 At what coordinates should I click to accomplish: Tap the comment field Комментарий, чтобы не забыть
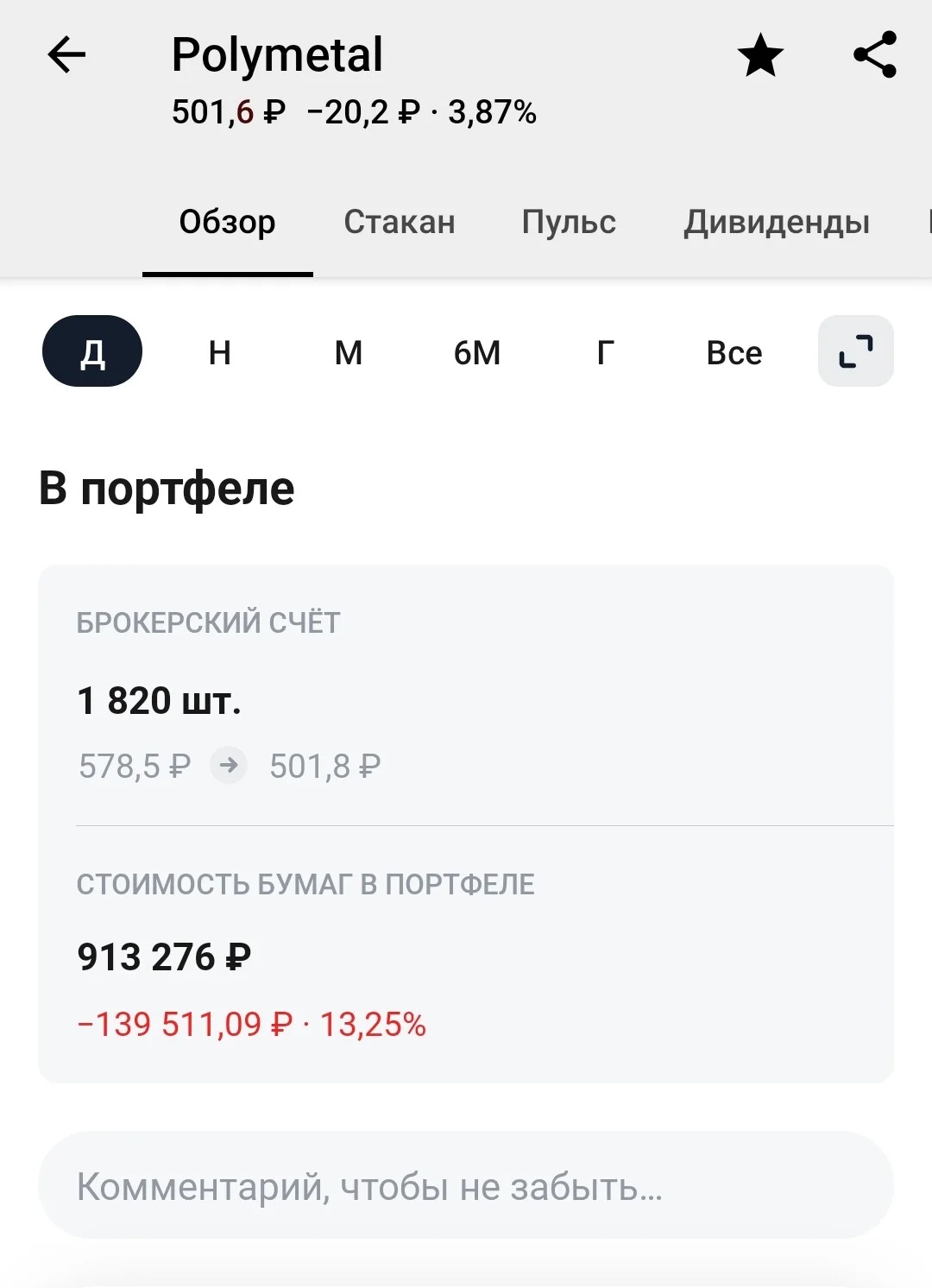click(466, 1185)
